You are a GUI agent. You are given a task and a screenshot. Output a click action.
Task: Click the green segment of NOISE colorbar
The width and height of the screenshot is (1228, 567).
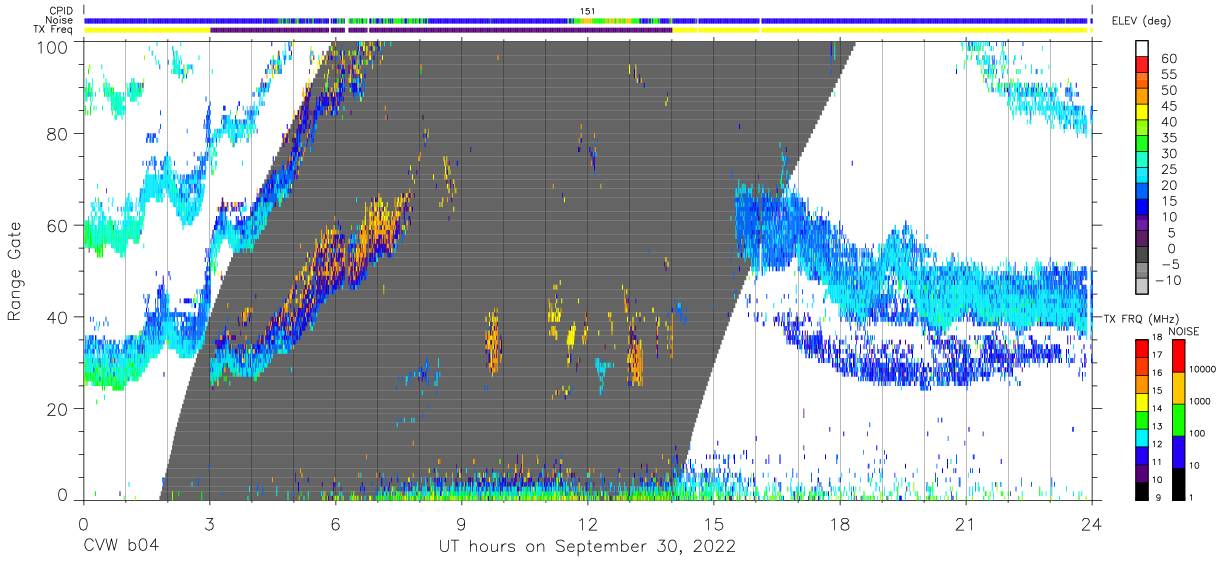pos(1181,419)
